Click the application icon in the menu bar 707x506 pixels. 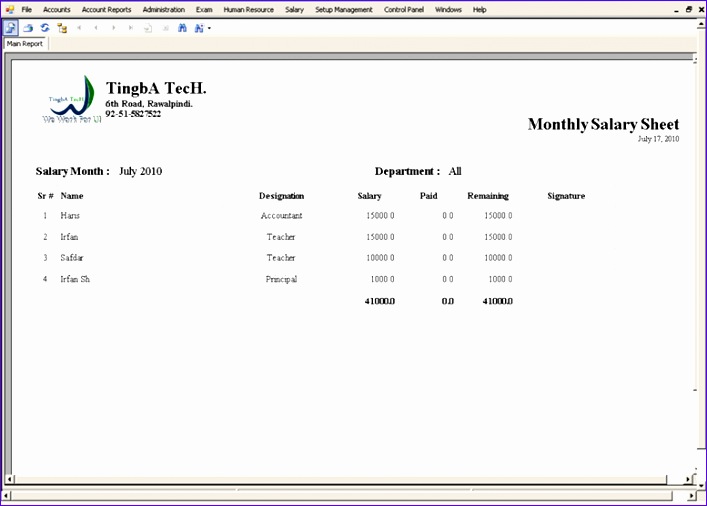[9, 9]
